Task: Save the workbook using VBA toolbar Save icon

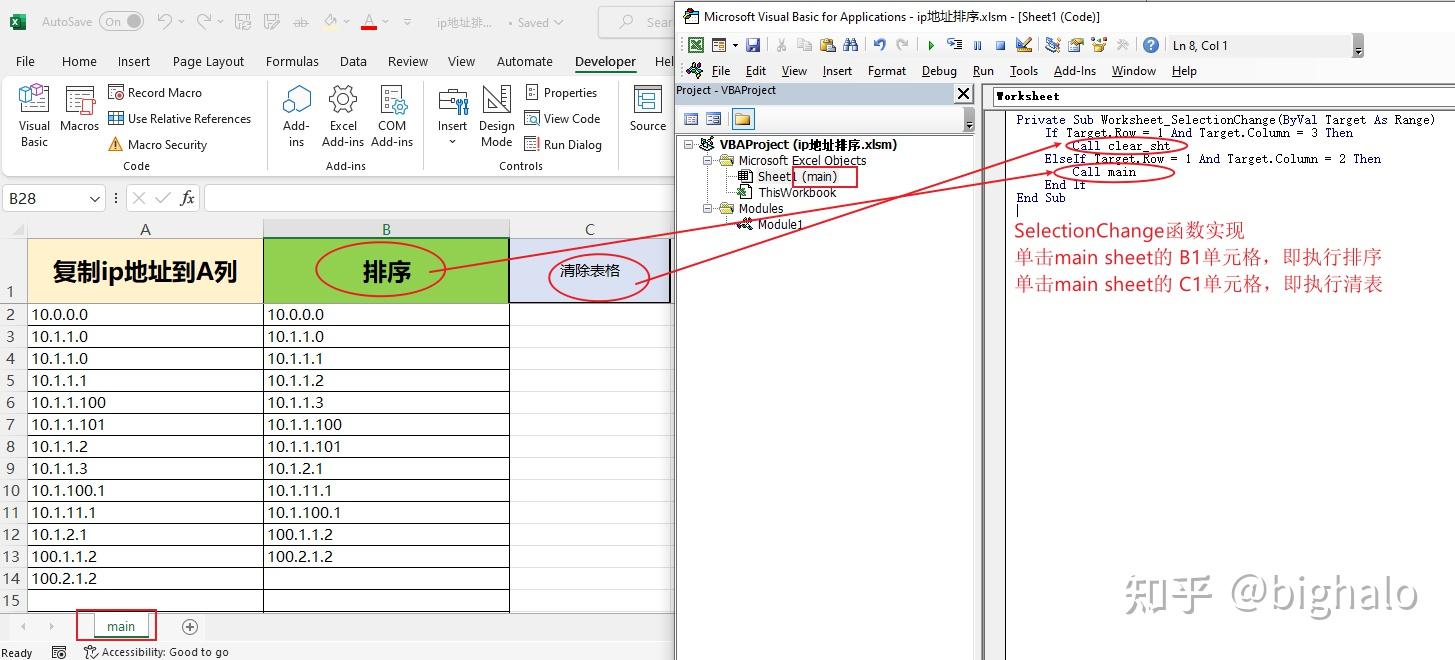Action: [x=753, y=45]
